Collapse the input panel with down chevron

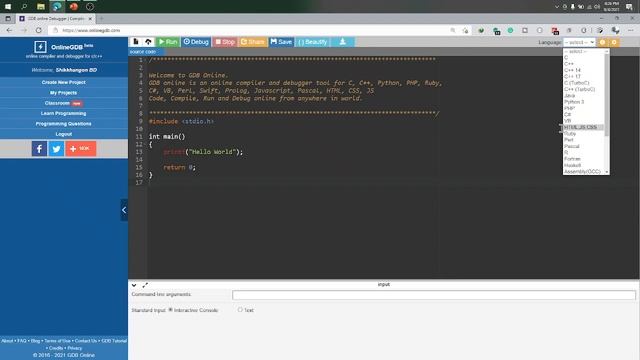(x=134, y=285)
